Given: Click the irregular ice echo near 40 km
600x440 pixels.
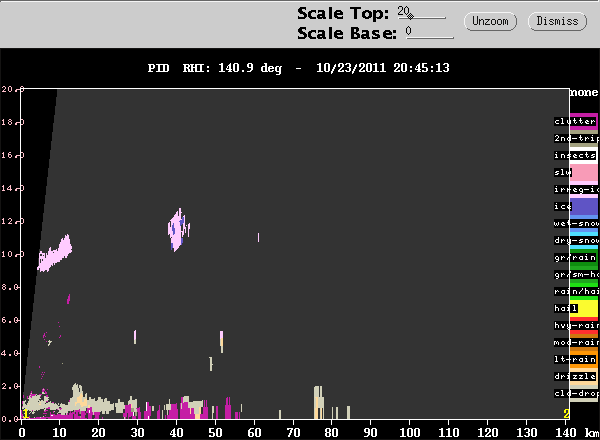Looking at the screenshot, I should click(x=178, y=230).
